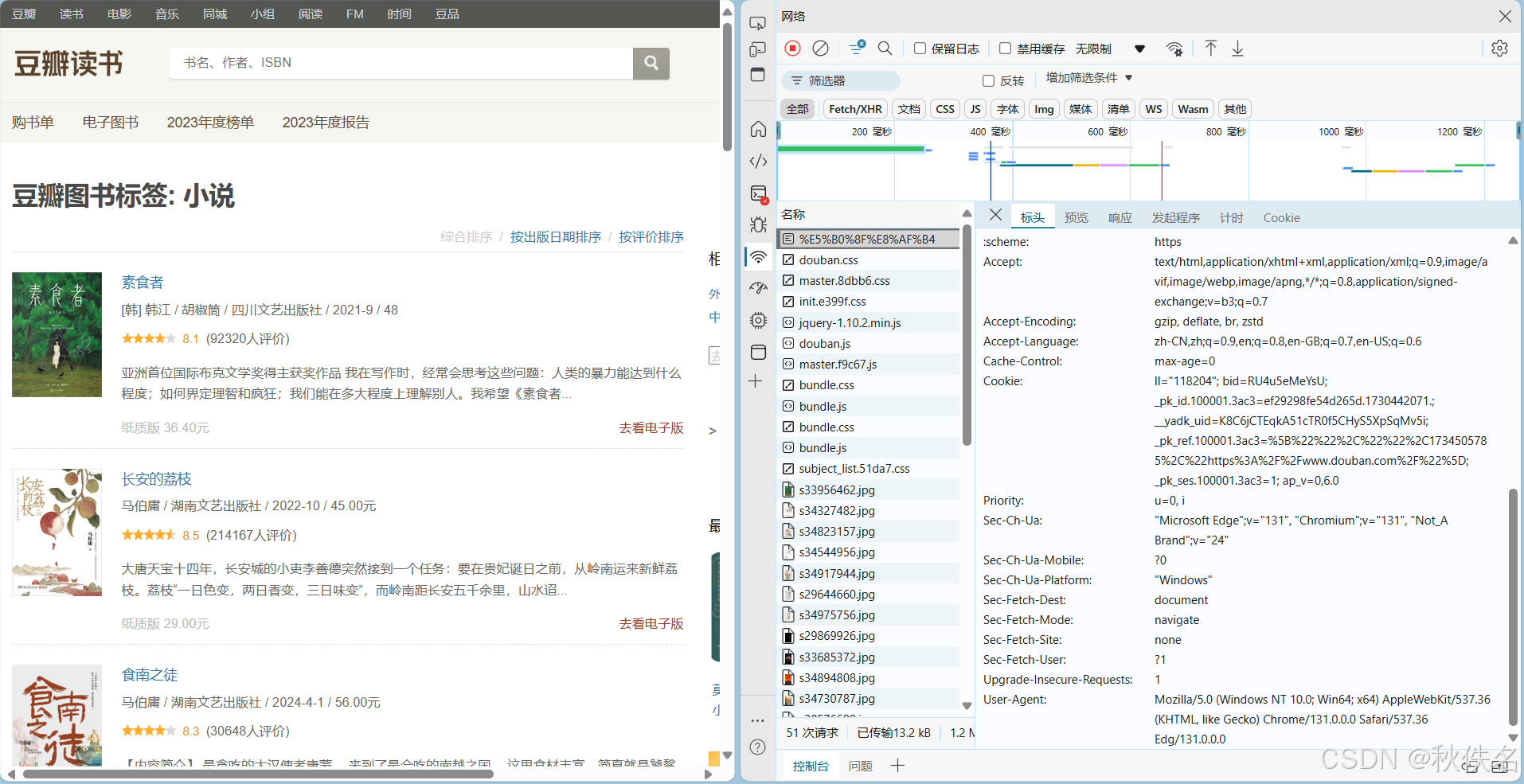Open 电影 in Douban top nav
Viewport: 1524px width, 784px height.
pyautogui.click(x=119, y=14)
